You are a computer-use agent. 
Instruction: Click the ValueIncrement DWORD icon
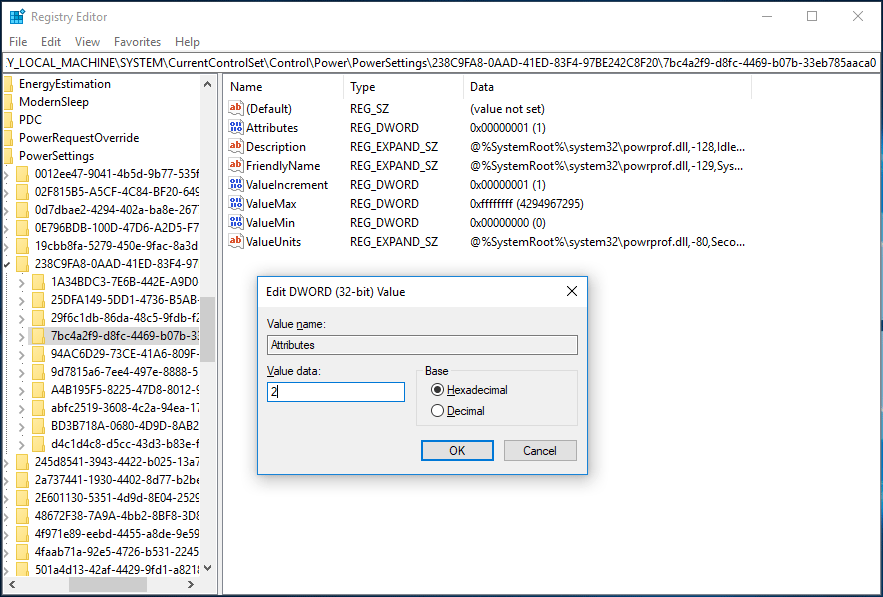236,184
